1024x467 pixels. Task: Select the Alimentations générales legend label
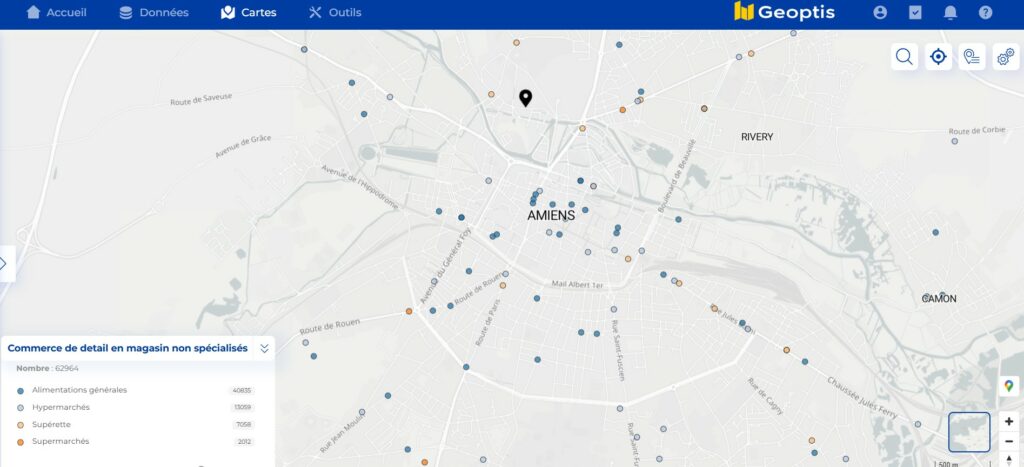80,390
